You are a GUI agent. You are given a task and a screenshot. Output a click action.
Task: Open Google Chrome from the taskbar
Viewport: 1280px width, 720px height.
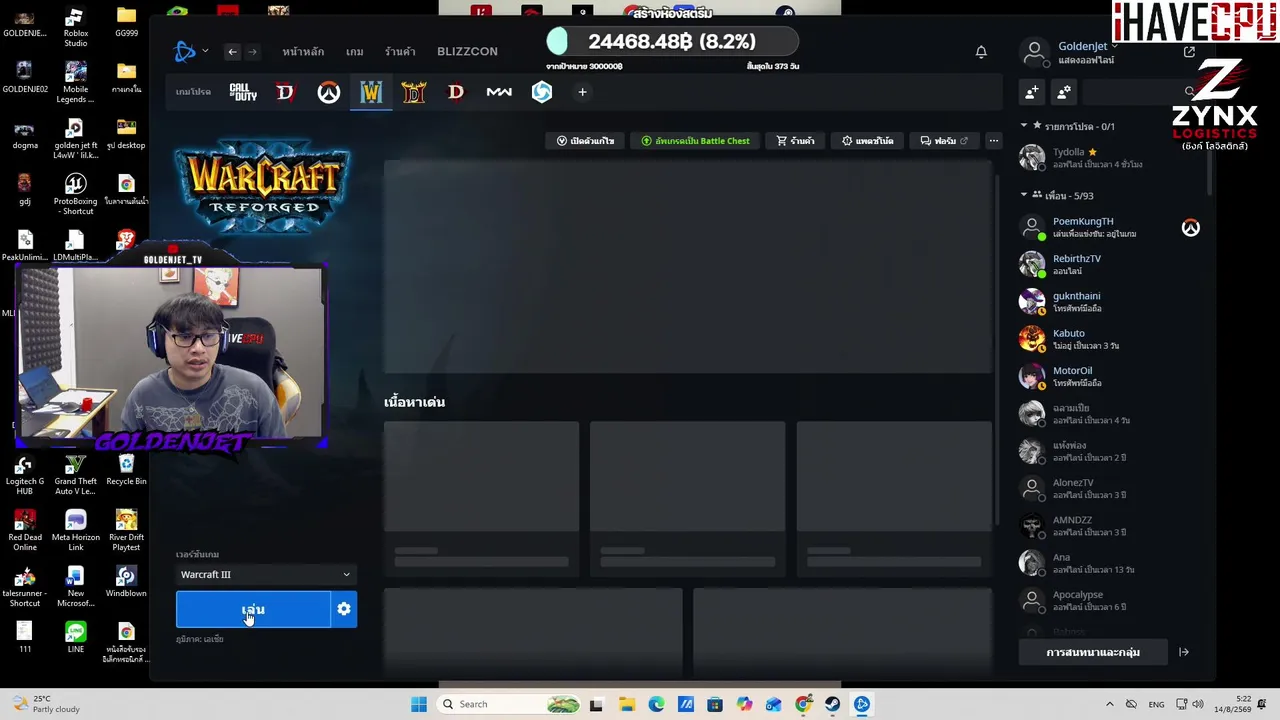tap(803, 704)
